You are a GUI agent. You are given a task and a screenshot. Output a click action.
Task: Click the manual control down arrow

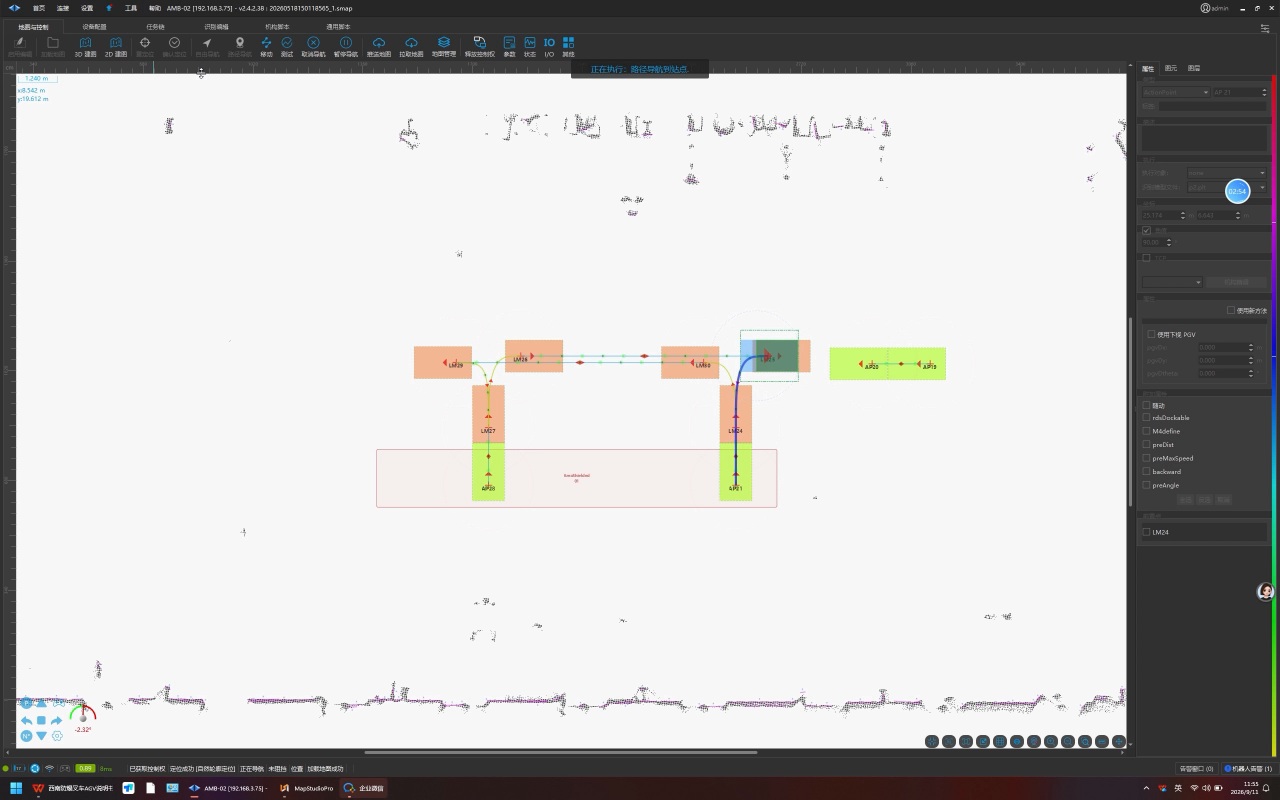[x=41, y=736]
